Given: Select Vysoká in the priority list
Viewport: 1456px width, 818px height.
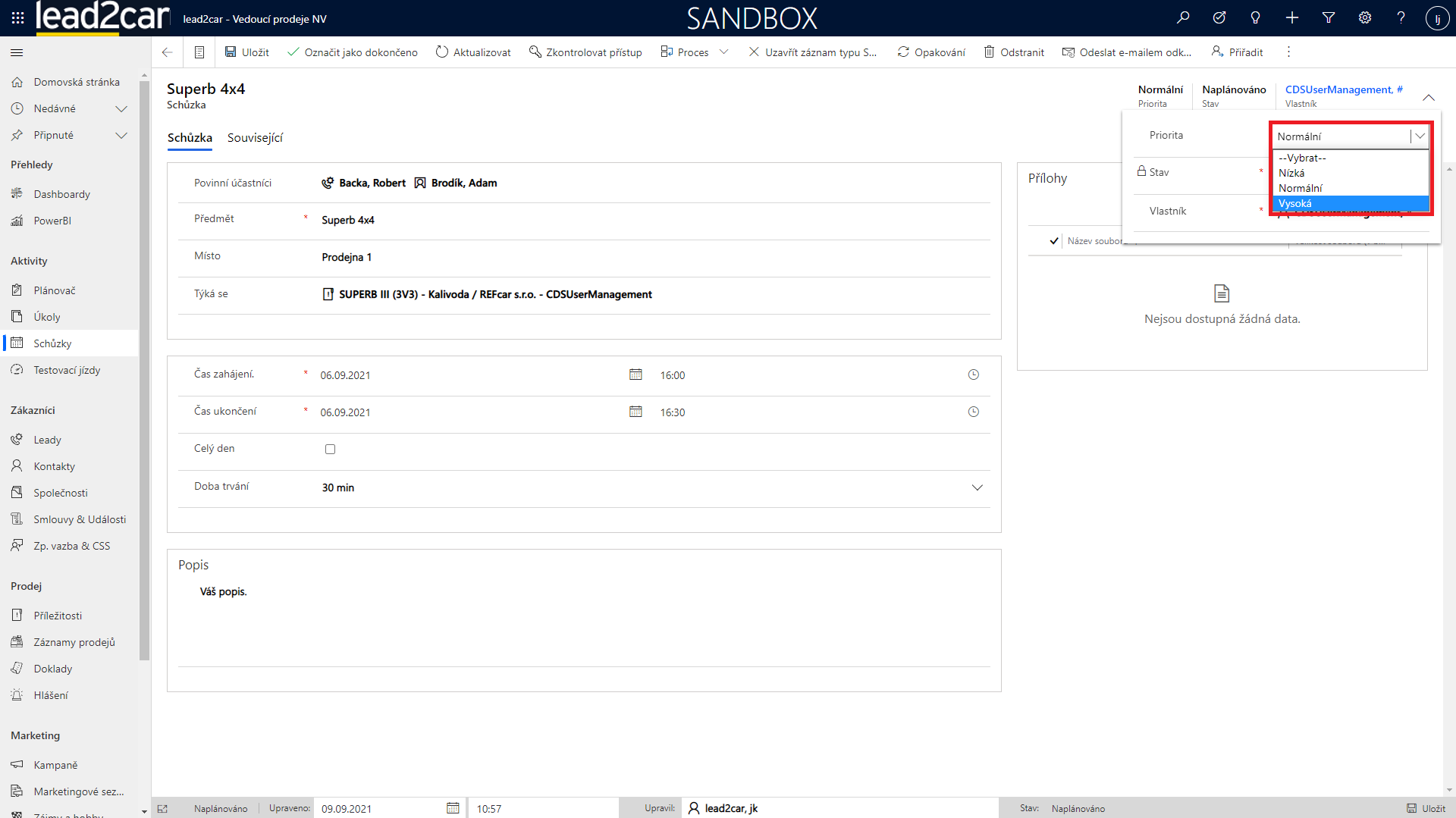Looking at the screenshot, I should 1350,203.
